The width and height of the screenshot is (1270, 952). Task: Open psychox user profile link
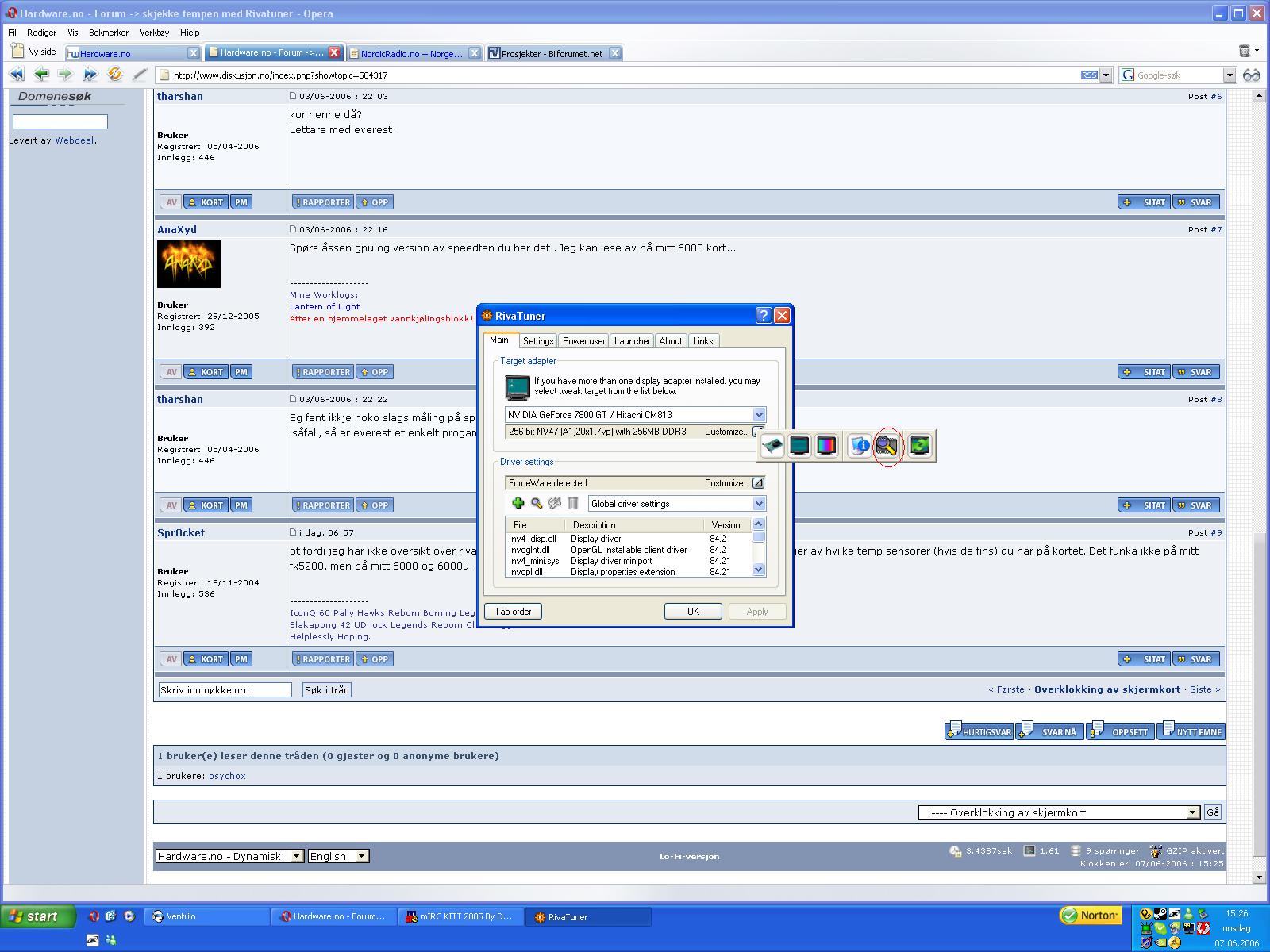(x=227, y=776)
